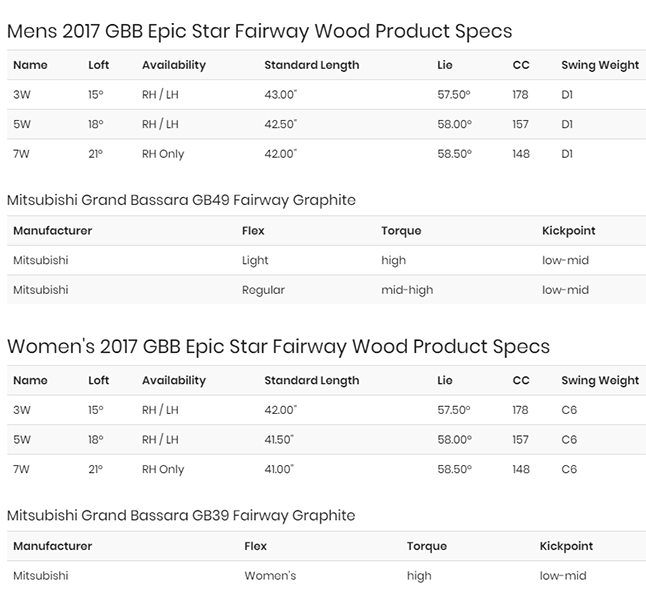Select the C6 swing weight for Women's 5W
Image resolution: width=646 pixels, height=598 pixels.
tap(569, 440)
